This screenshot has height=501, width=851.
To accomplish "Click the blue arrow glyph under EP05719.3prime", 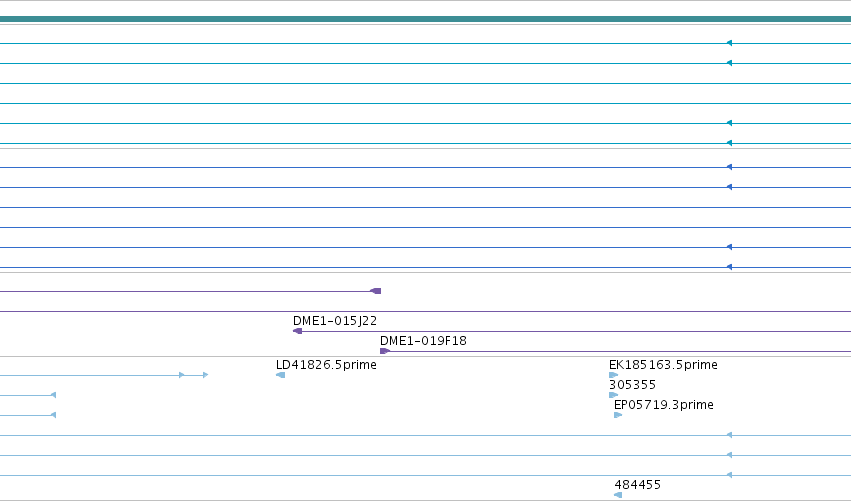I will click(x=618, y=415).
